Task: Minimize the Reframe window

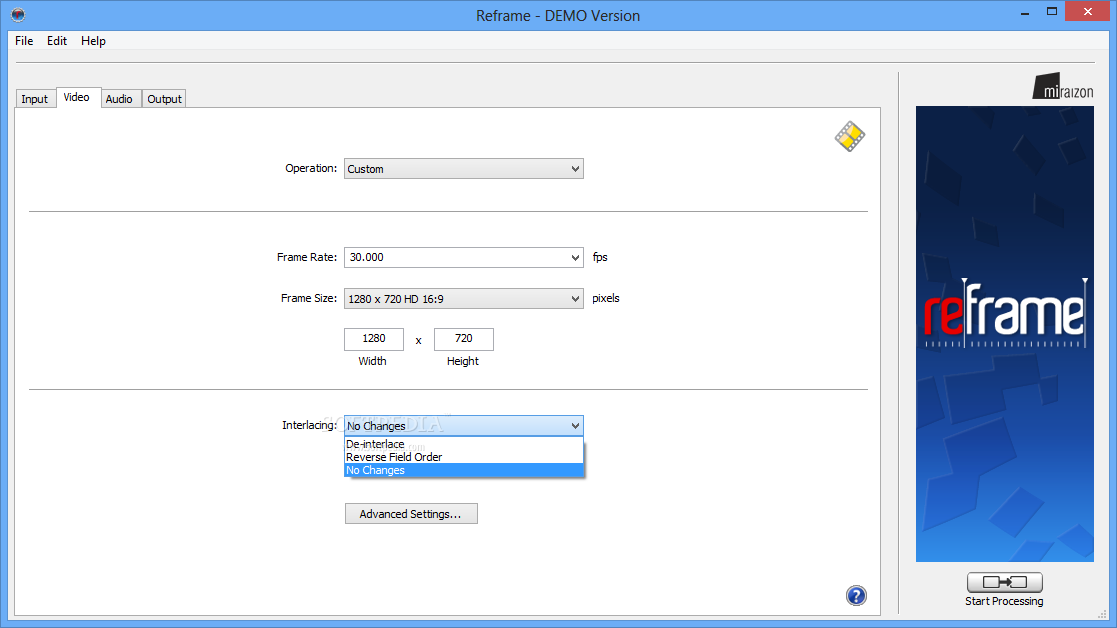Action: (x=1025, y=13)
